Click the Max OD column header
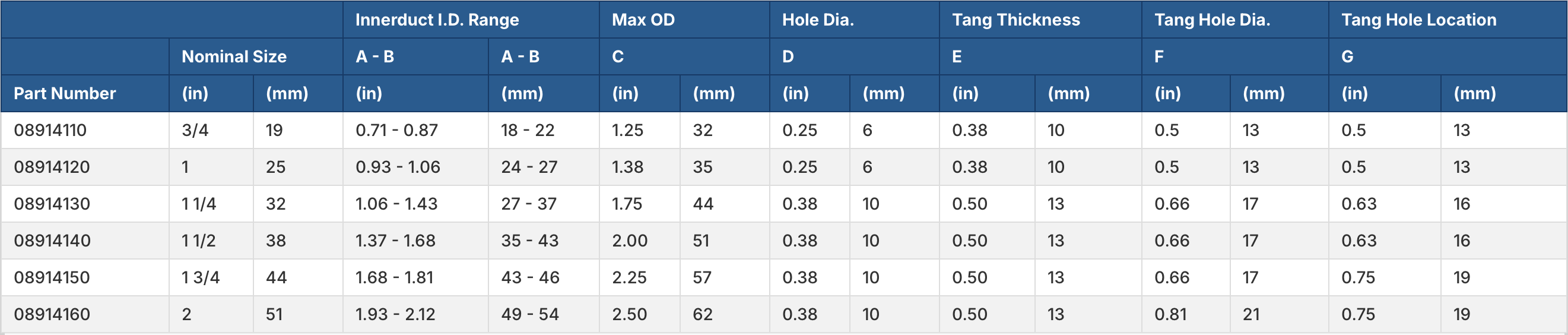 (643, 20)
